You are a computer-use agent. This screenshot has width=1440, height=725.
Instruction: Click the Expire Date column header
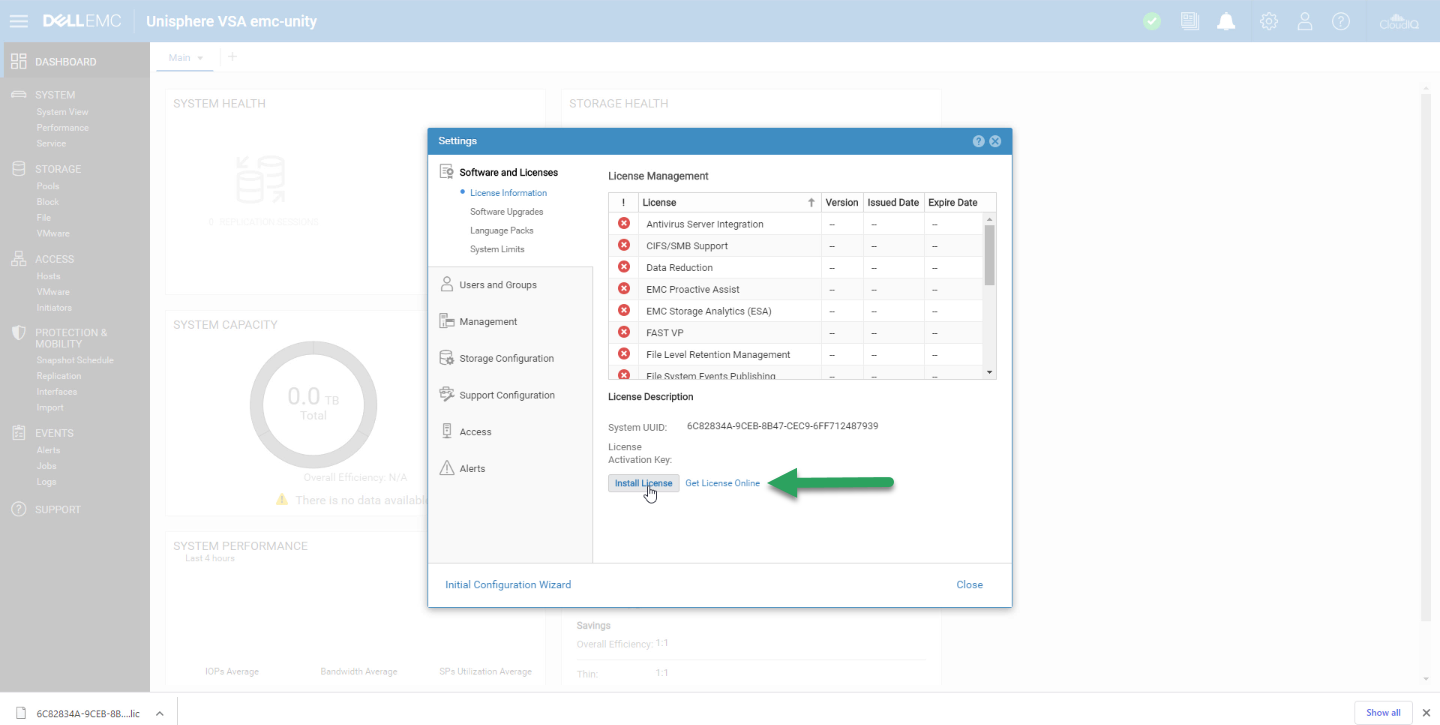[x=953, y=202]
